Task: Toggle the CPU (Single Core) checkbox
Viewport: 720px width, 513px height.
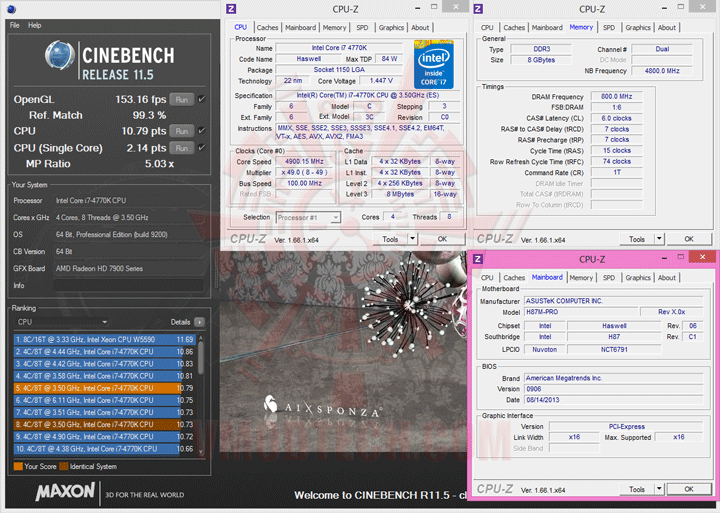Action: [202, 148]
